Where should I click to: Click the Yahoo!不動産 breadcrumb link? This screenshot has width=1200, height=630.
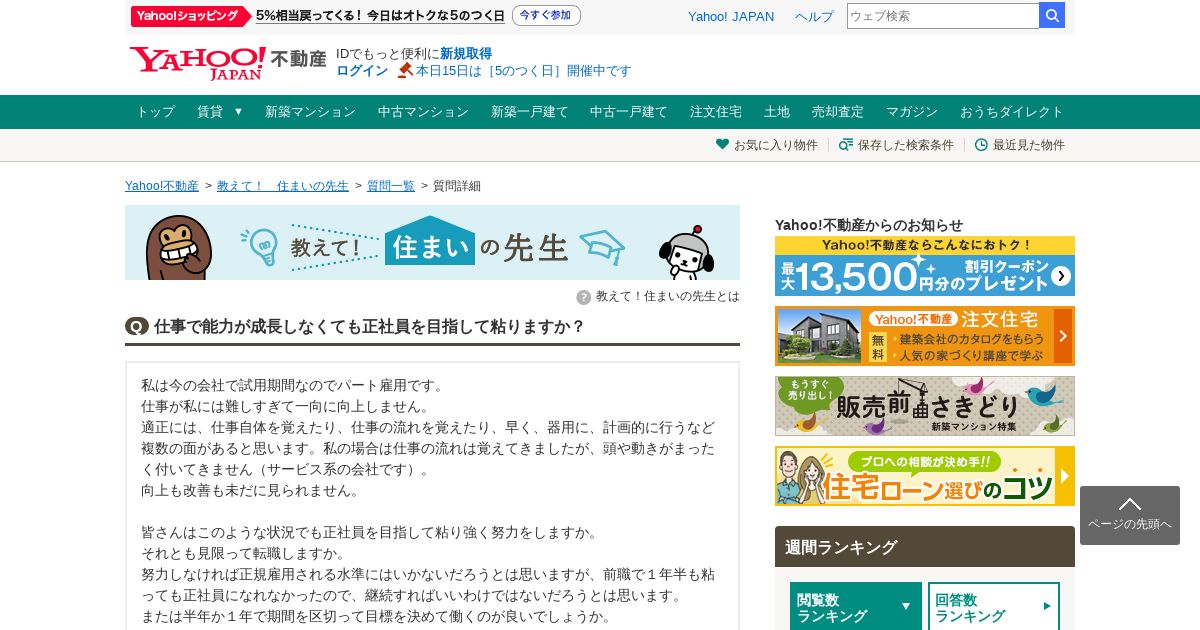click(162, 186)
